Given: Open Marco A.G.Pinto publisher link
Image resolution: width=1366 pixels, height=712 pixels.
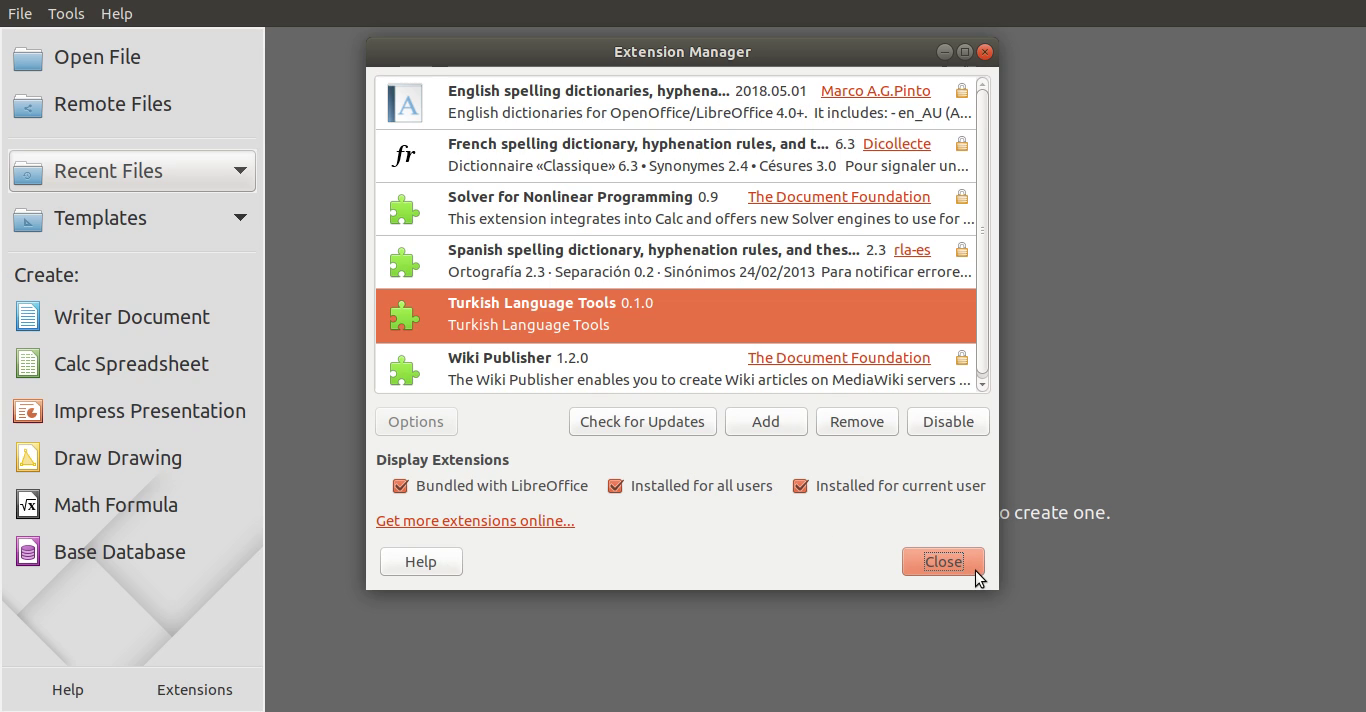Looking at the screenshot, I should (875, 91).
